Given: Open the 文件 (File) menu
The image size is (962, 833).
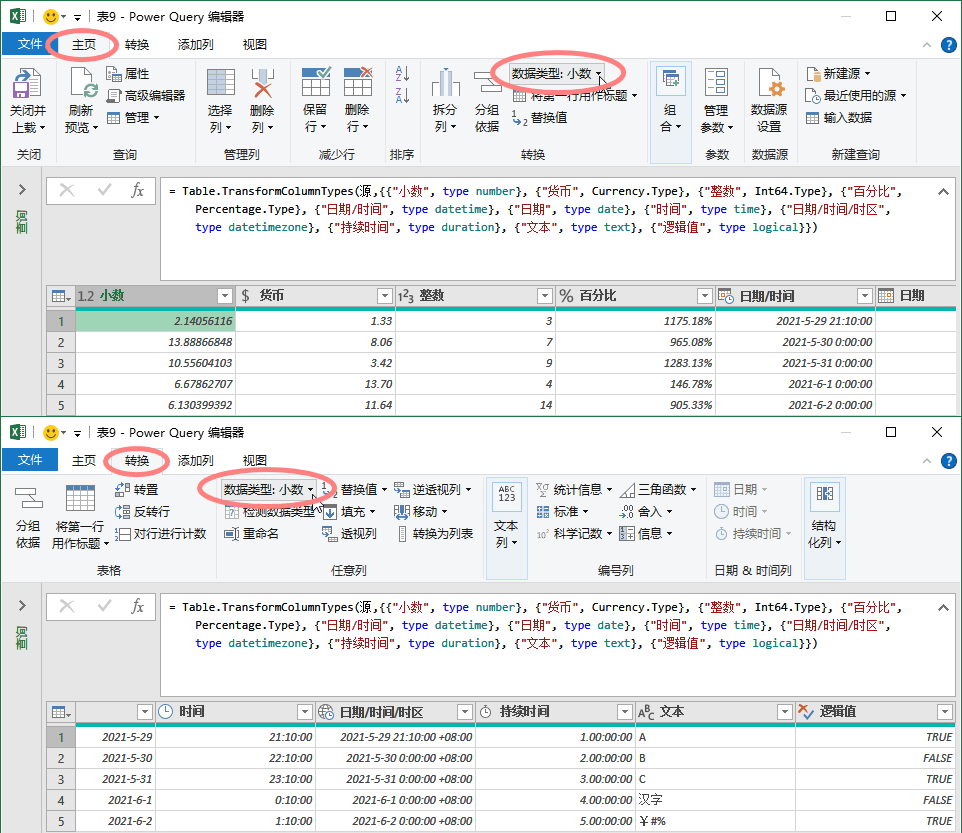Looking at the screenshot, I should click(x=27, y=44).
